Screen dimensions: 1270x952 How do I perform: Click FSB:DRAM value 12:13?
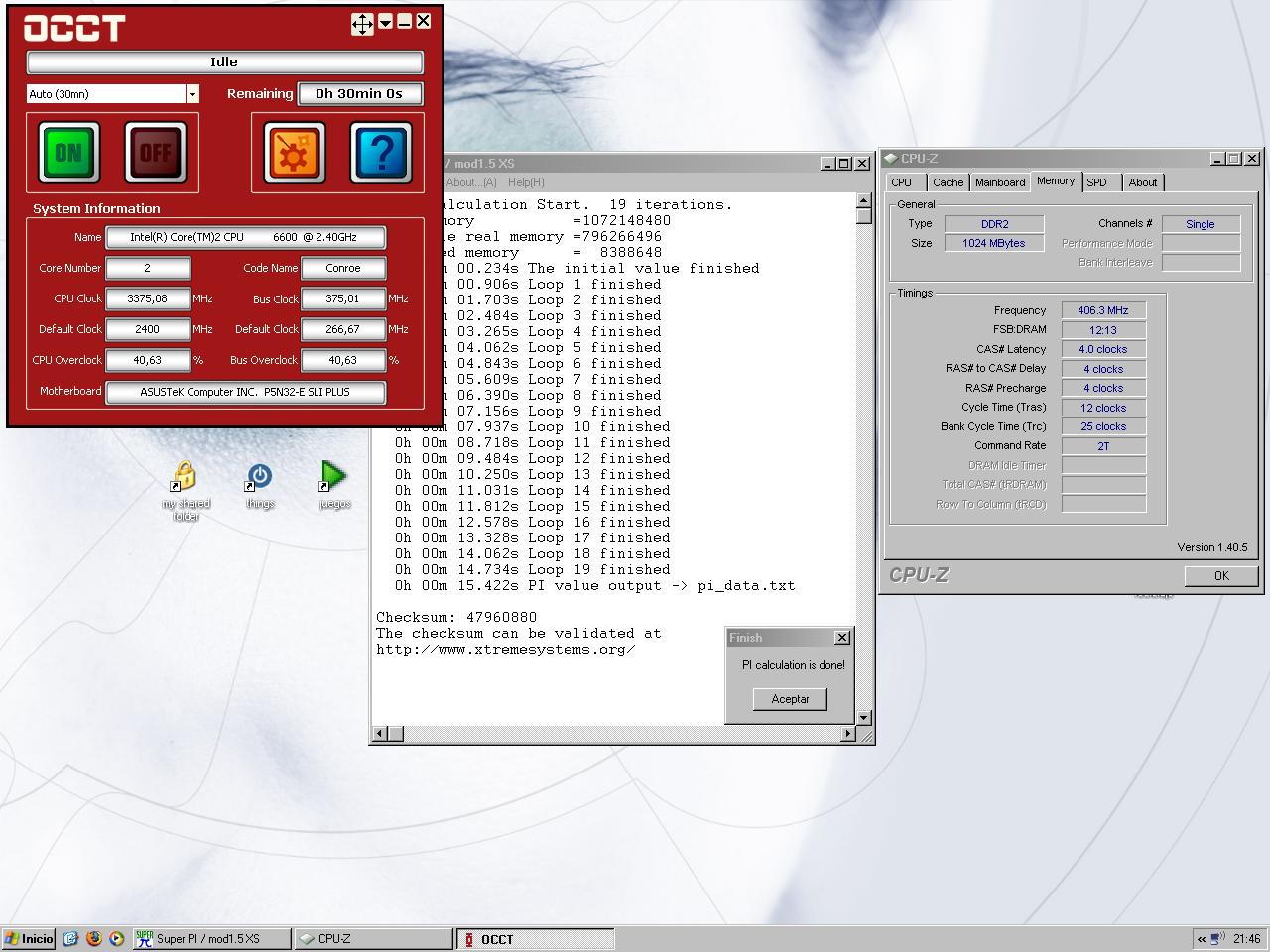coord(1103,330)
